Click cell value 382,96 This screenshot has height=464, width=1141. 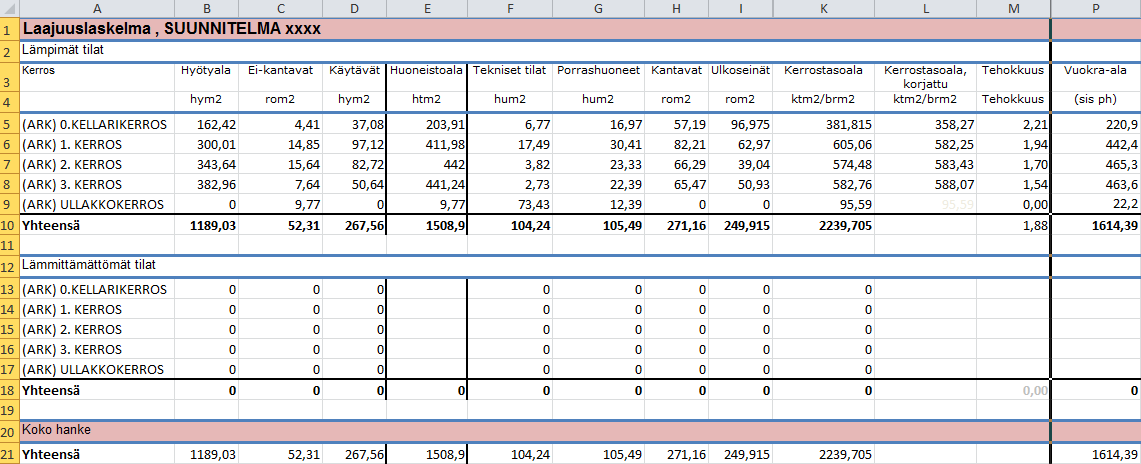(207, 184)
